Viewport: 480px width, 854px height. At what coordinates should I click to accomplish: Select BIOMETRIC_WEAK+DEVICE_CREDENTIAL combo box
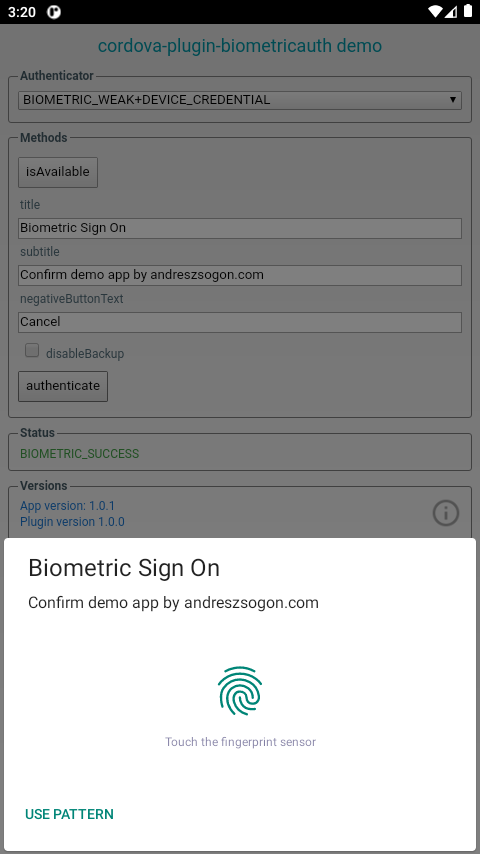[240, 100]
